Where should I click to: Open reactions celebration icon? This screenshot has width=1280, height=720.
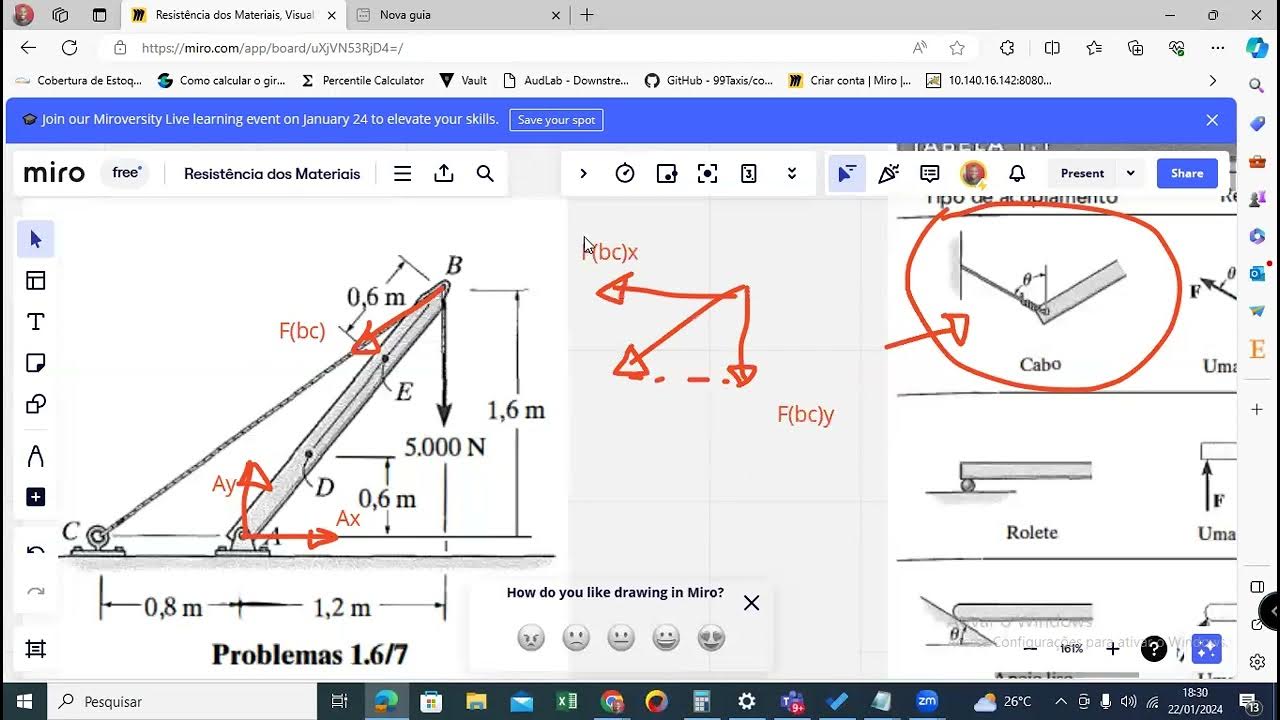[888, 174]
